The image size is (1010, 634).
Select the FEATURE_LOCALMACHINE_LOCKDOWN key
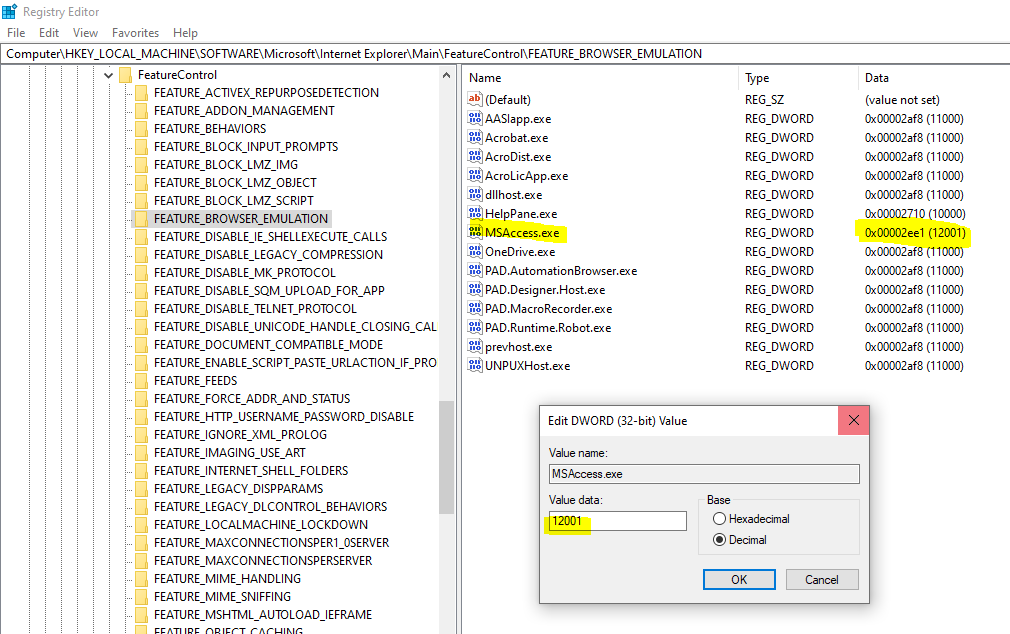click(x=261, y=524)
